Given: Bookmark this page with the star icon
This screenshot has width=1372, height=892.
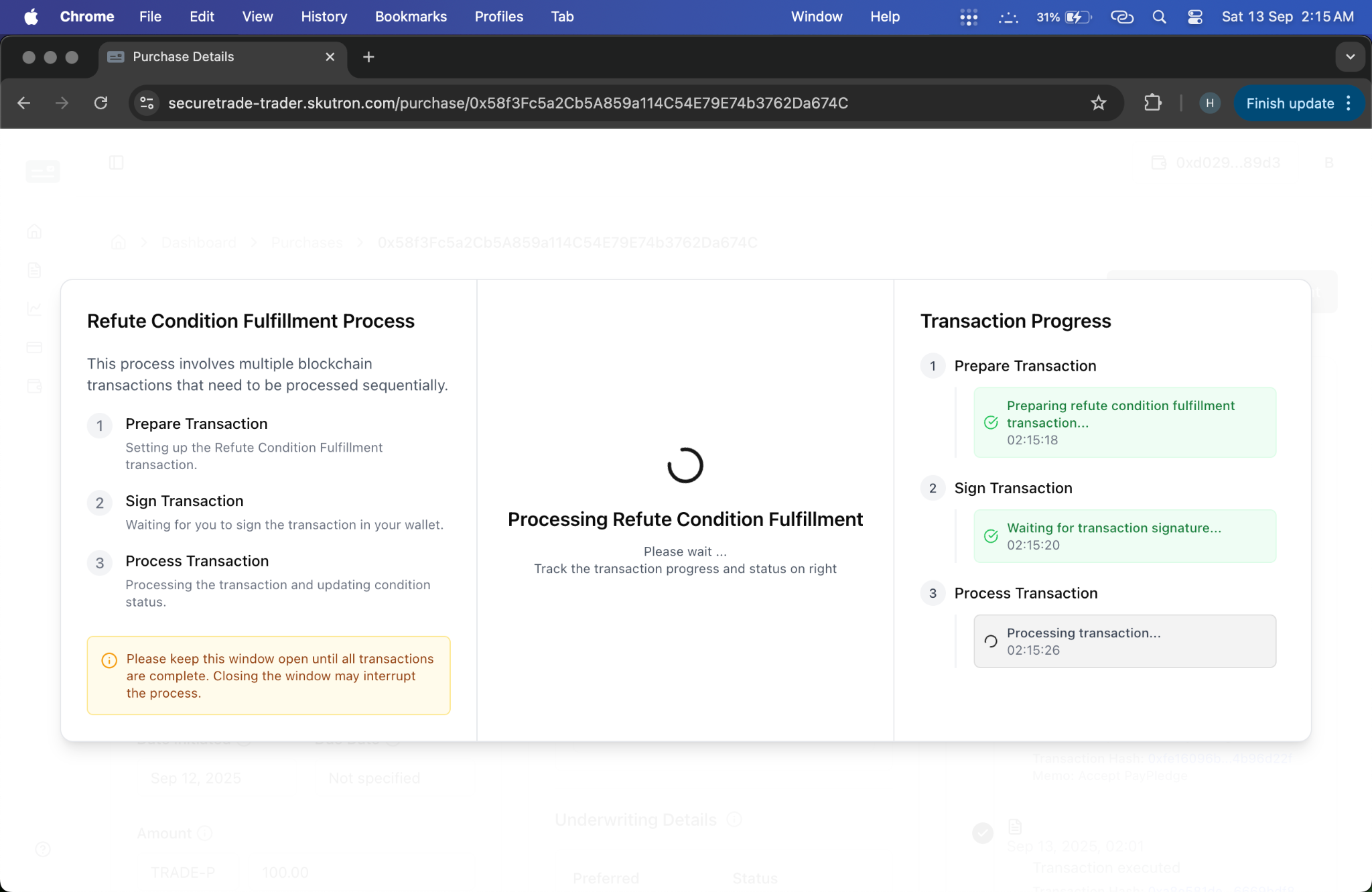Looking at the screenshot, I should coord(1099,103).
